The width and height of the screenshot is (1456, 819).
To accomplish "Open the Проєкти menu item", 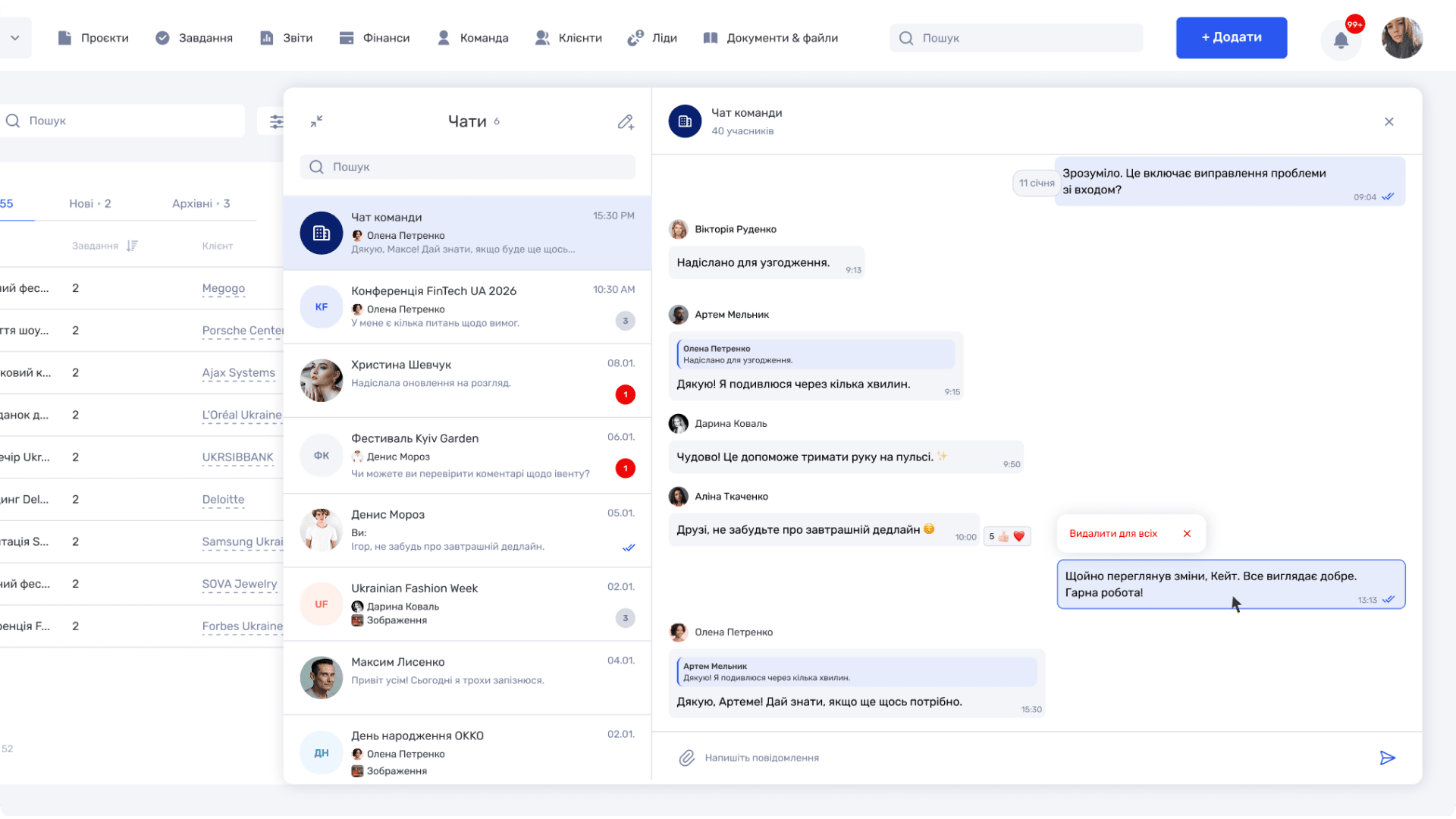I will click(93, 38).
